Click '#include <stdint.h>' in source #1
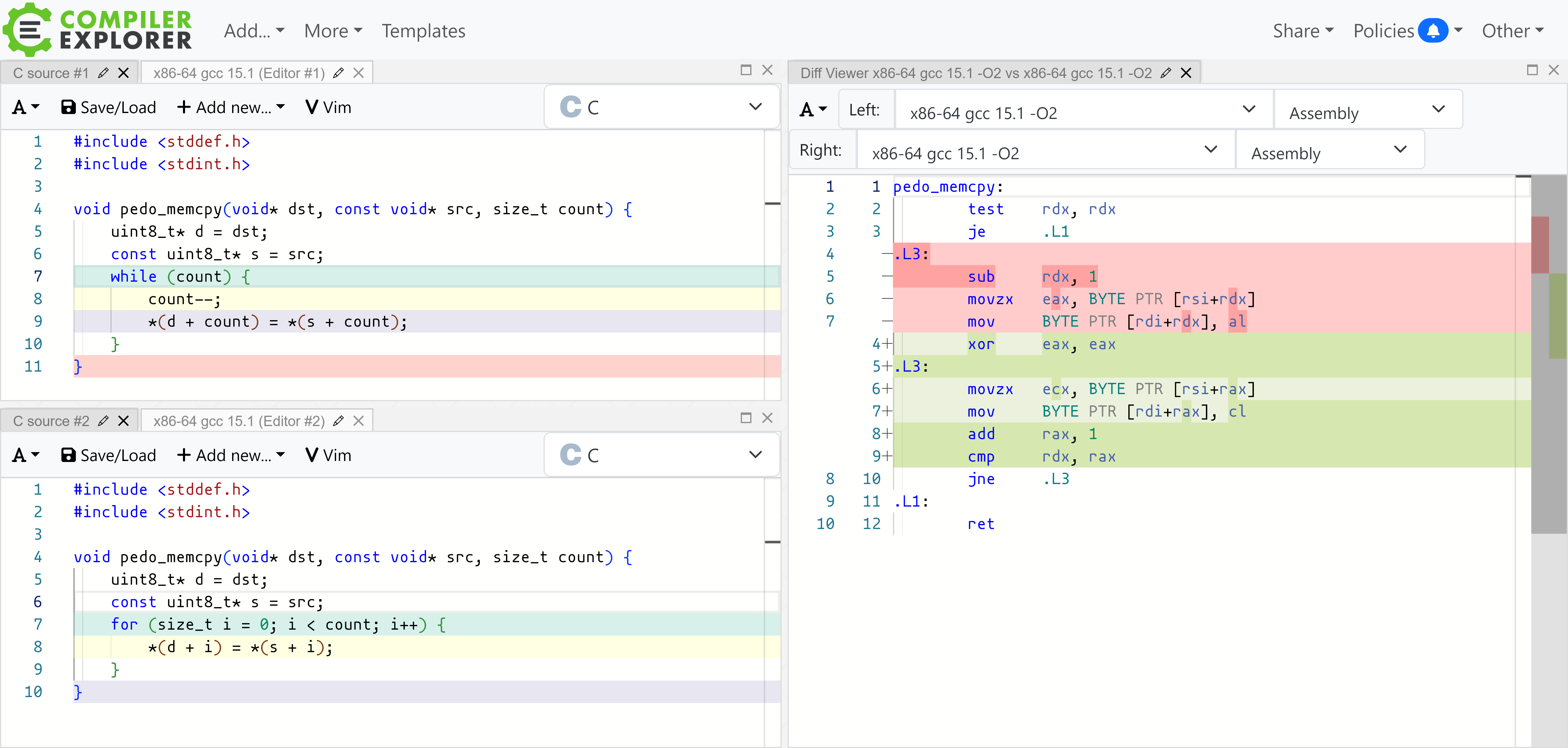1568x748 pixels. (162, 164)
